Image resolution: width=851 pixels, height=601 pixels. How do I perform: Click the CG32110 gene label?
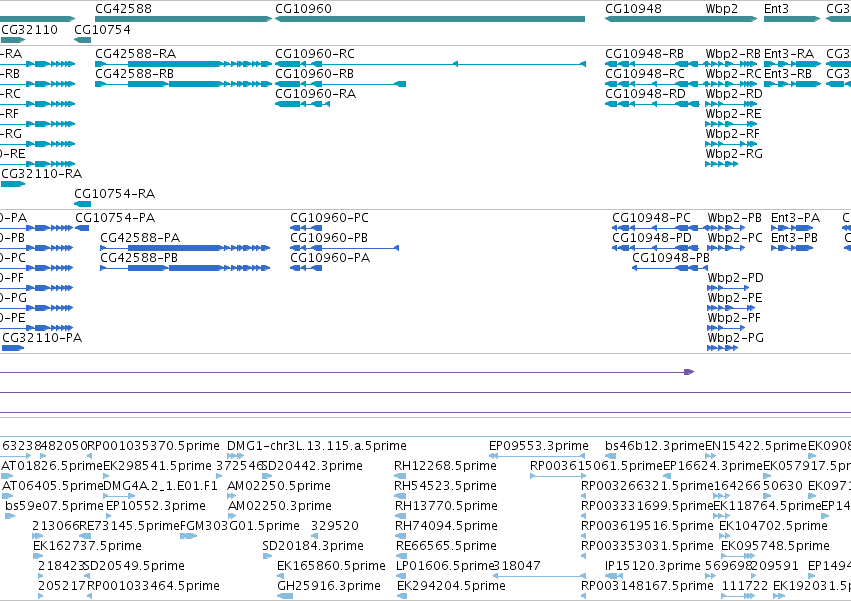29,29
